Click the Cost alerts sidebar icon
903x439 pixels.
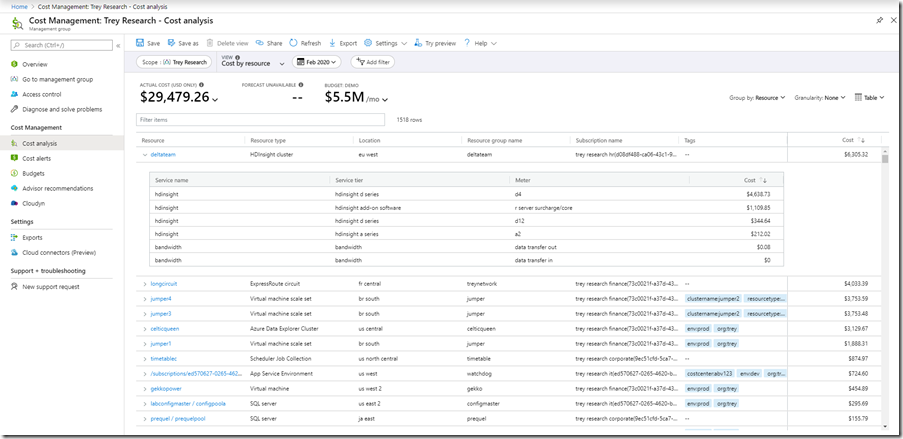14,158
